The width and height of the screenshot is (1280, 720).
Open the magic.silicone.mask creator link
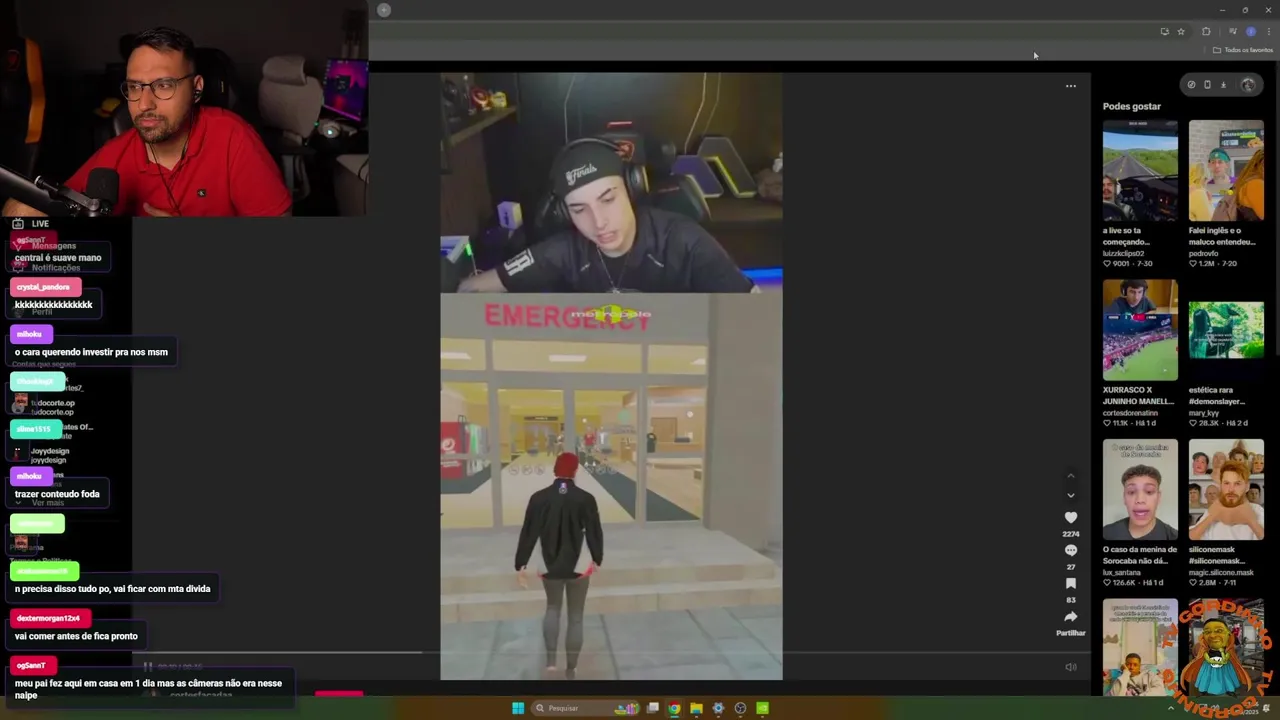[x=1221, y=573]
